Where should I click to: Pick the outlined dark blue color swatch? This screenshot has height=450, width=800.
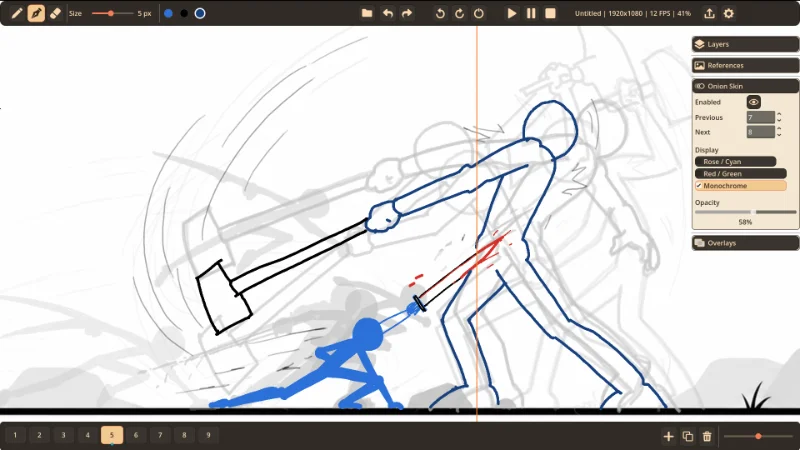tap(200, 13)
